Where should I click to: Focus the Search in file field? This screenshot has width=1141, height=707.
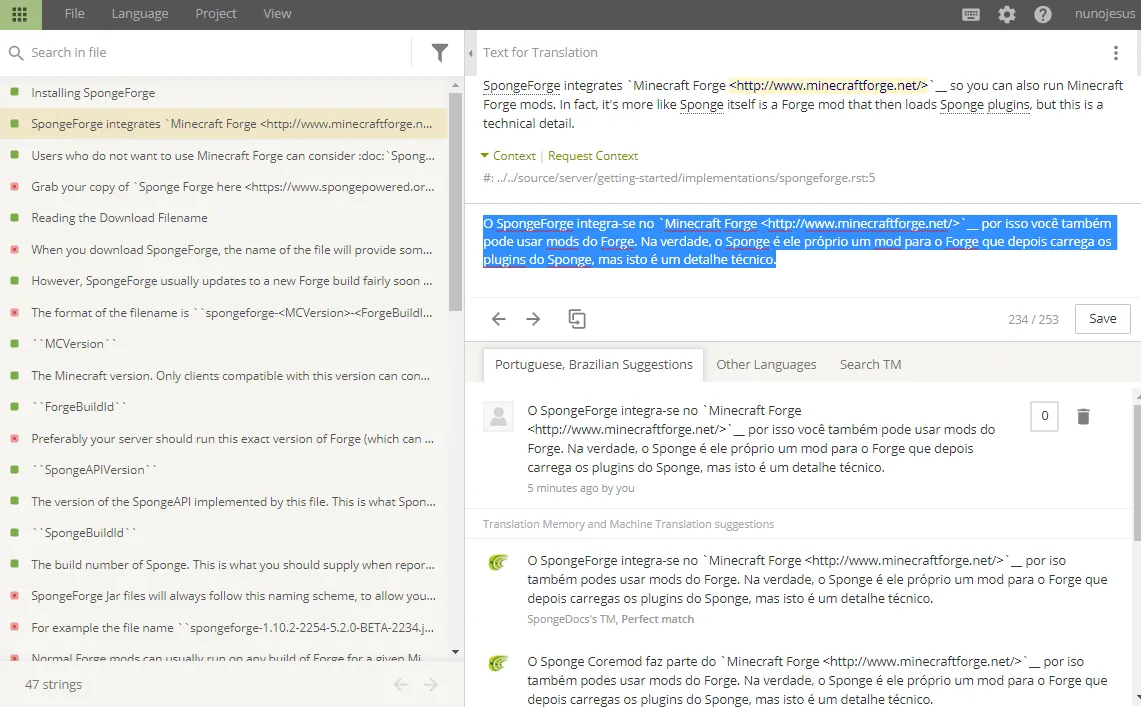[218, 52]
